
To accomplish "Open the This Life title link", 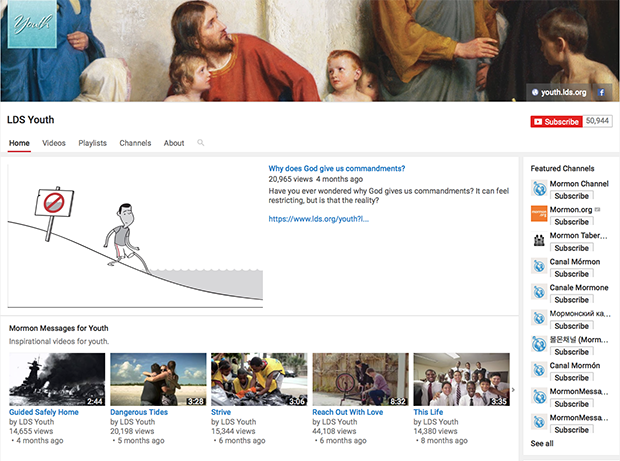I will coord(428,412).
